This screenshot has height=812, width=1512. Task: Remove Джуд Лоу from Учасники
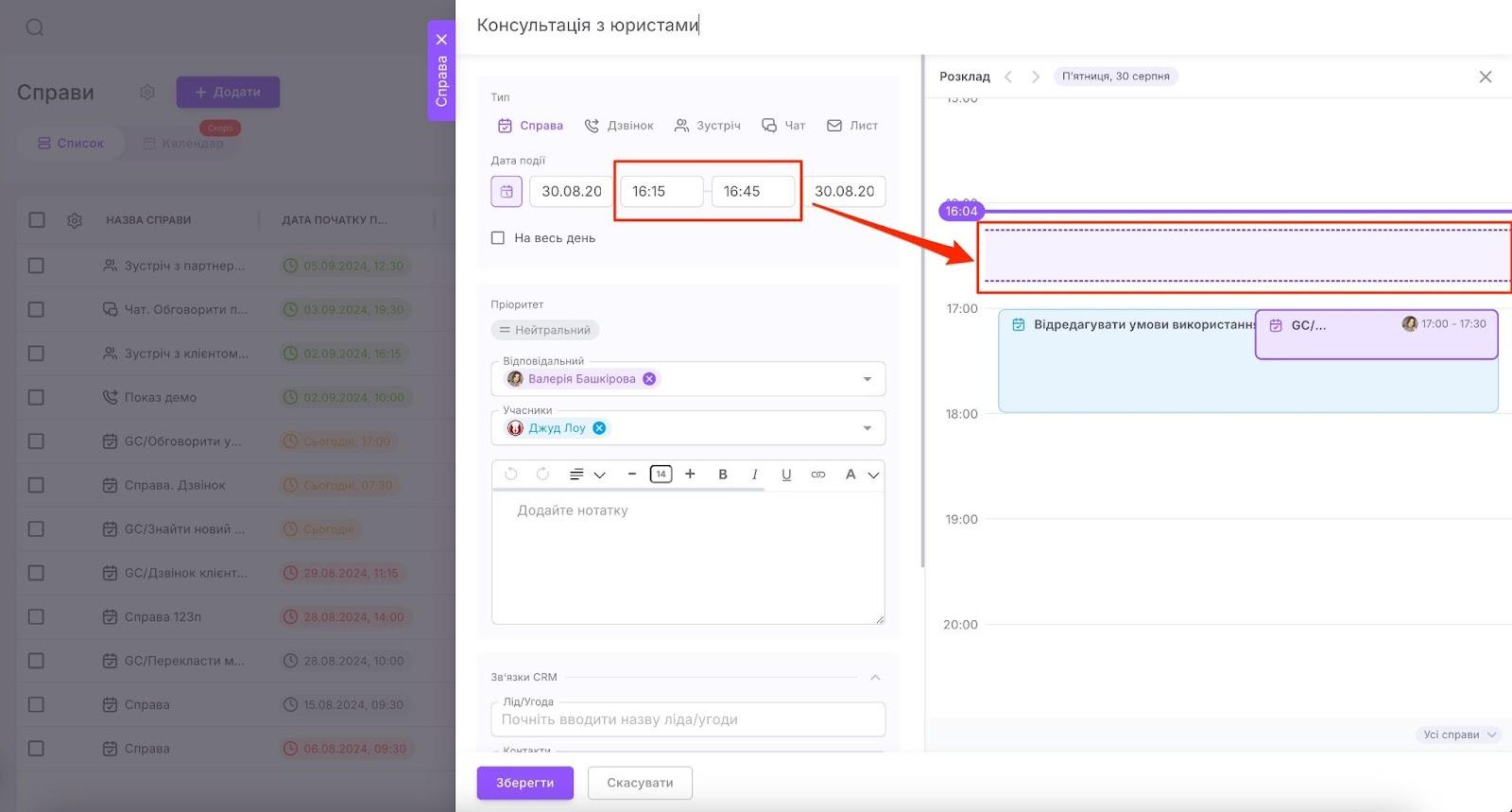tap(599, 428)
